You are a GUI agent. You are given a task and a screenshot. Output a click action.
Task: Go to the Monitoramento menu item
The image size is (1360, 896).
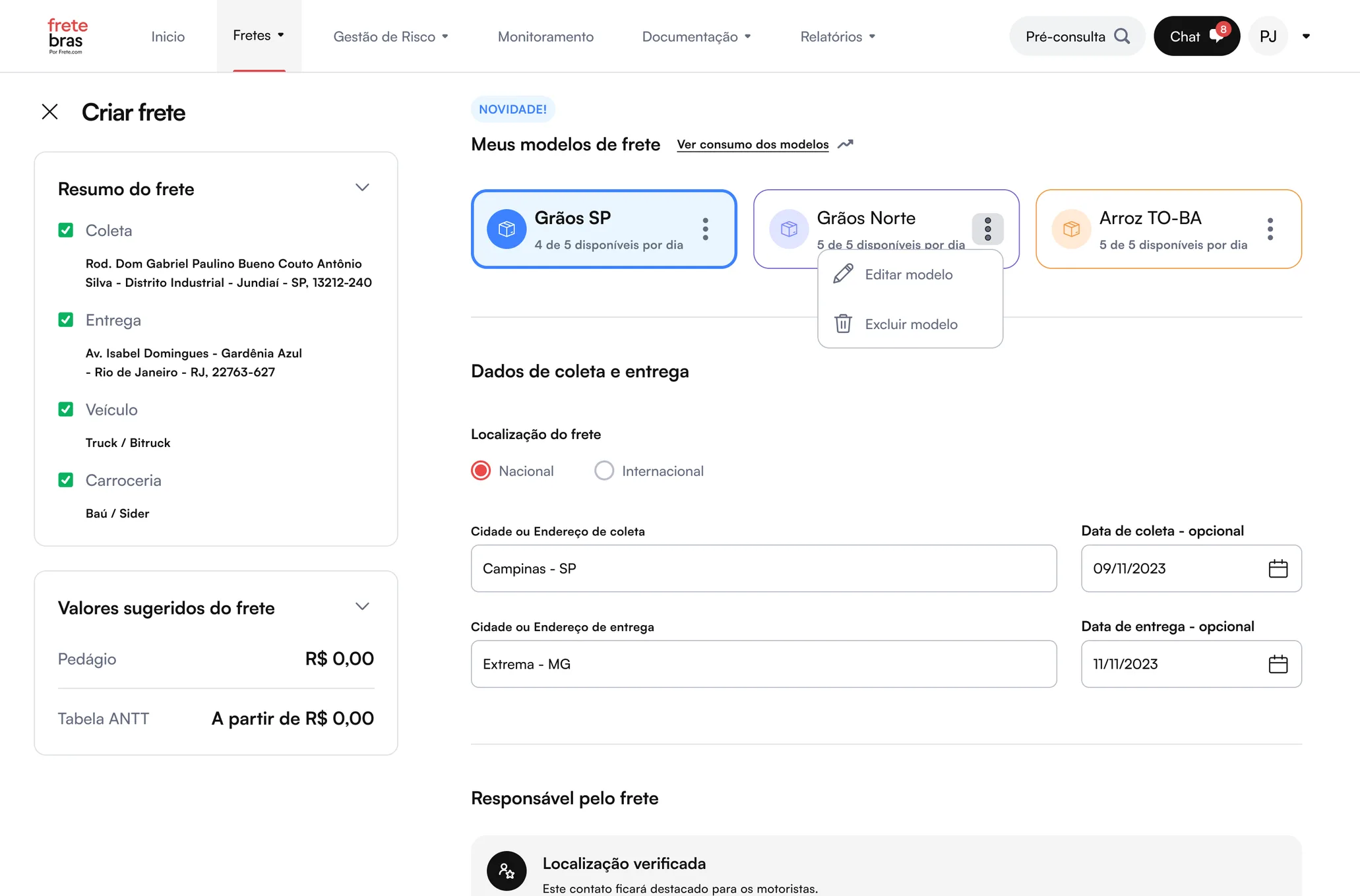tap(545, 36)
